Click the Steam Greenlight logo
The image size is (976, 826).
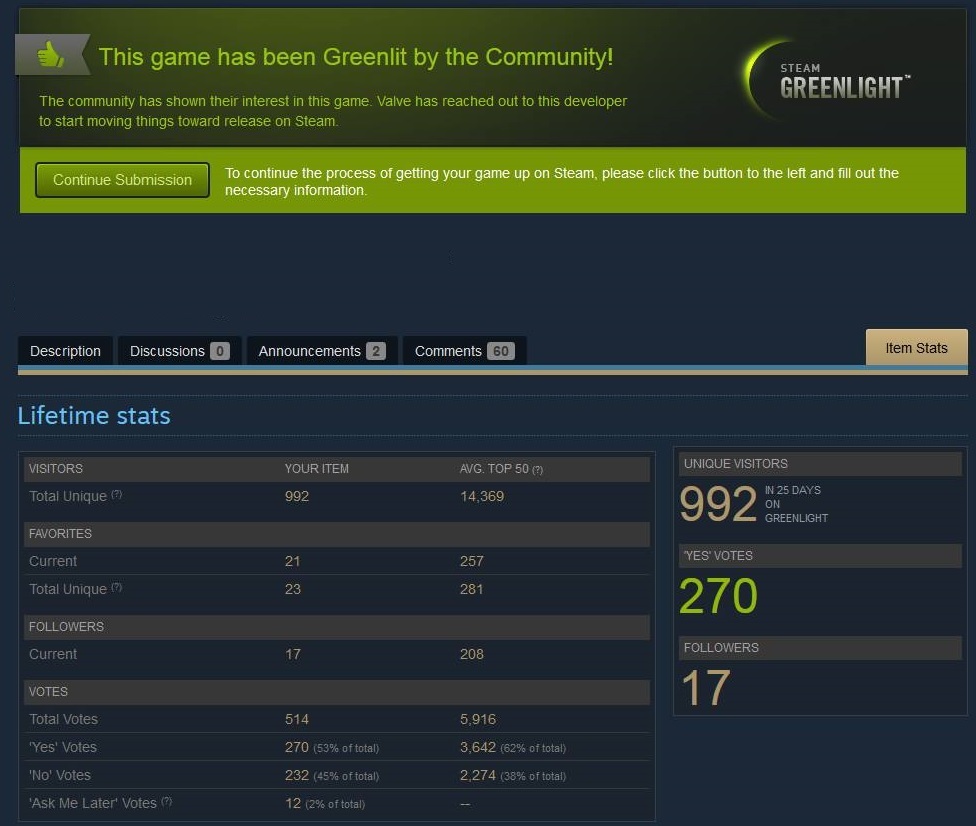coord(826,80)
